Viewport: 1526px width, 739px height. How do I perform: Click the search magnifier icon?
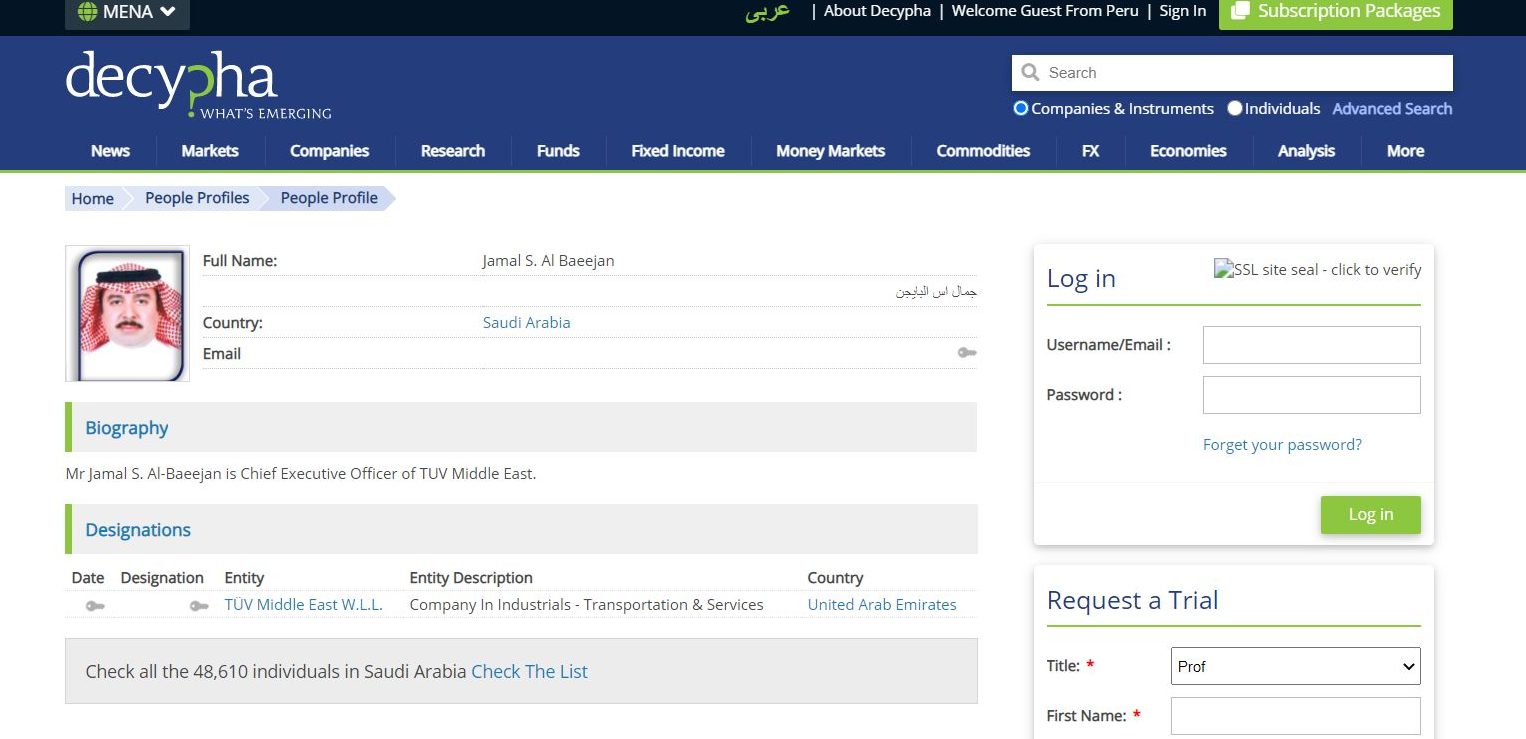(x=1030, y=73)
